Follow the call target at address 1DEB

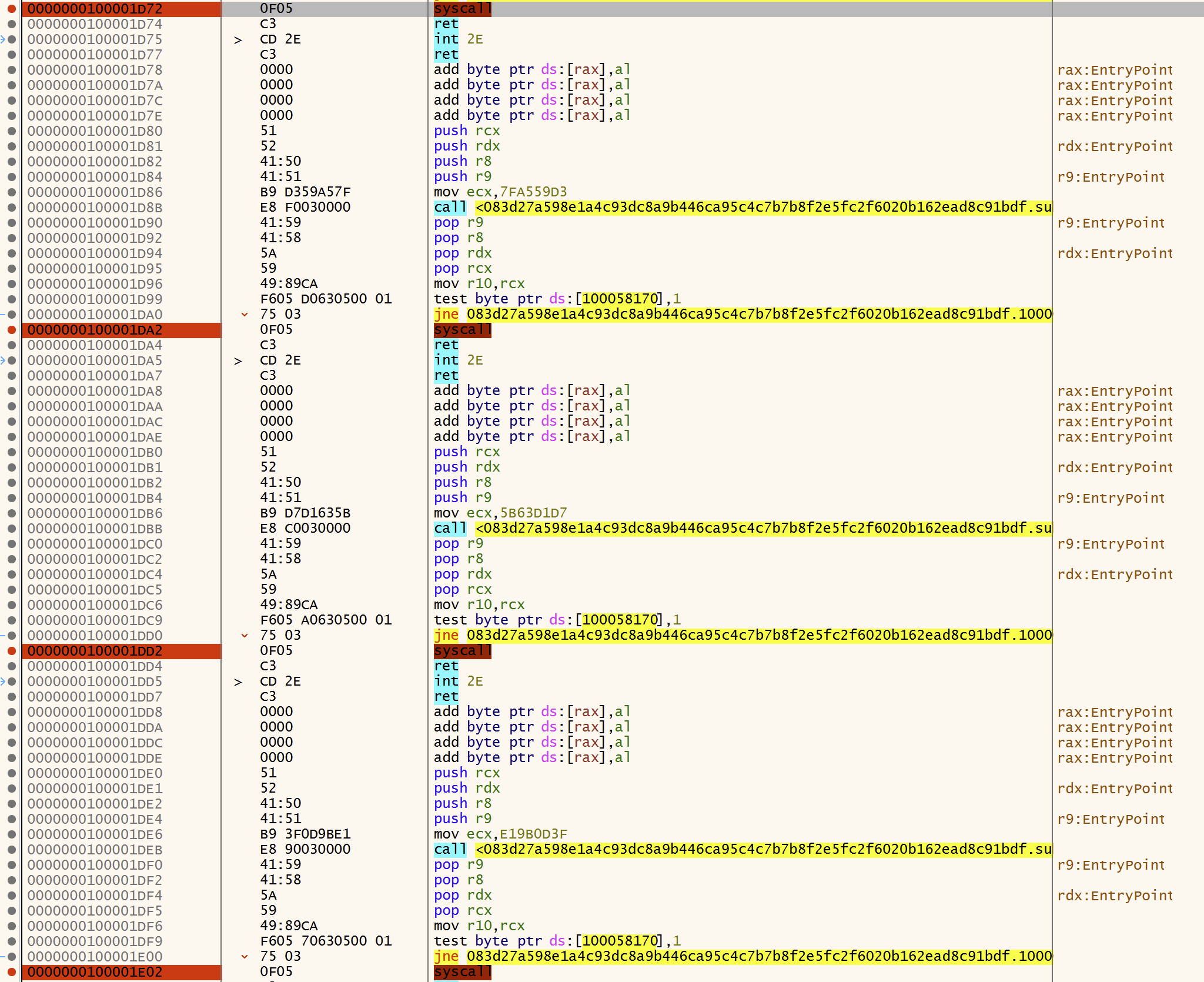764,850
